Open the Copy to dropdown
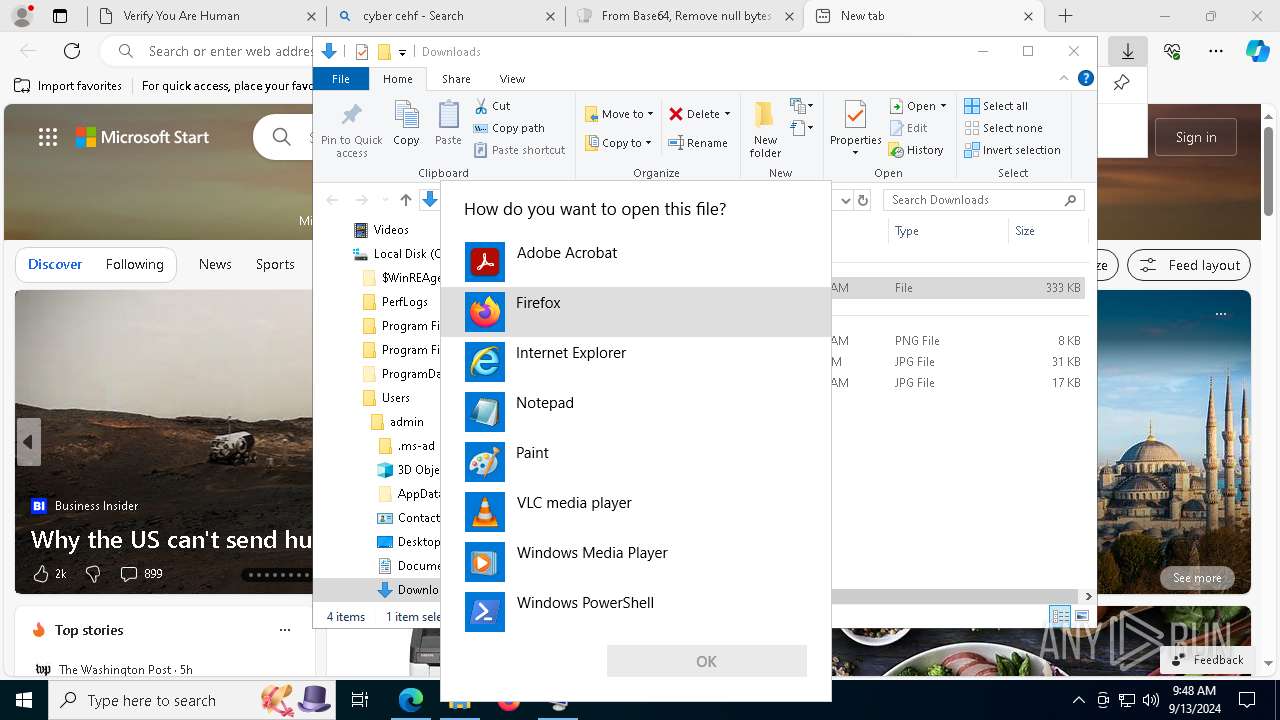The image size is (1280, 720). (x=618, y=143)
